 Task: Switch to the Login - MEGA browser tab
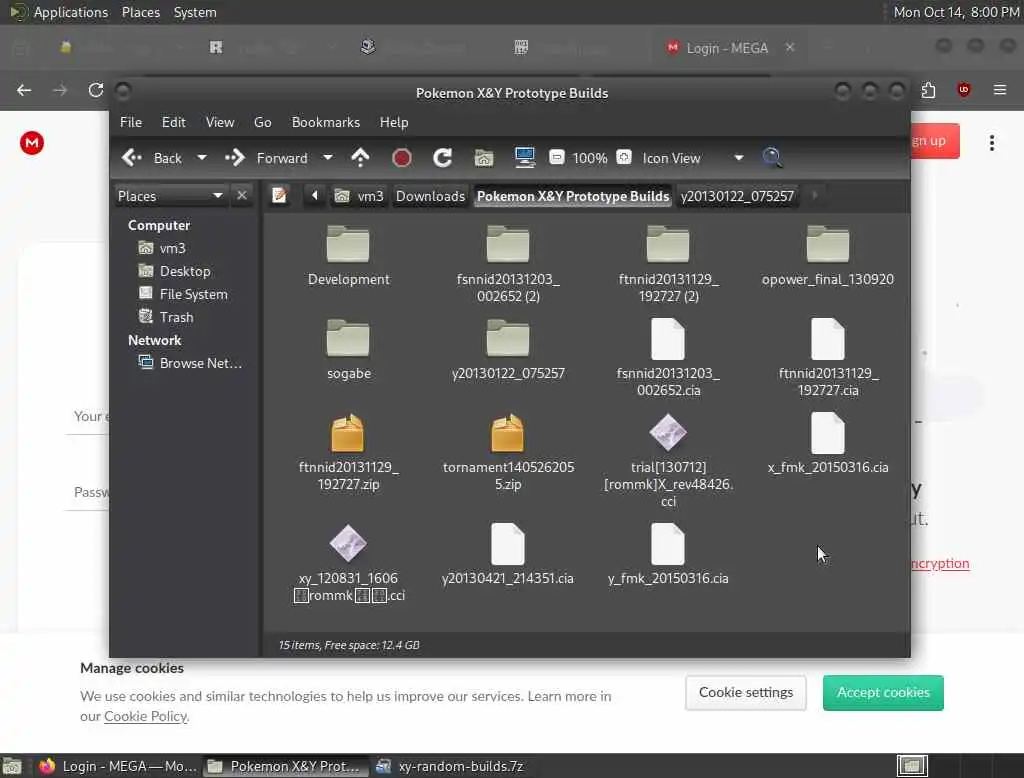(x=727, y=48)
